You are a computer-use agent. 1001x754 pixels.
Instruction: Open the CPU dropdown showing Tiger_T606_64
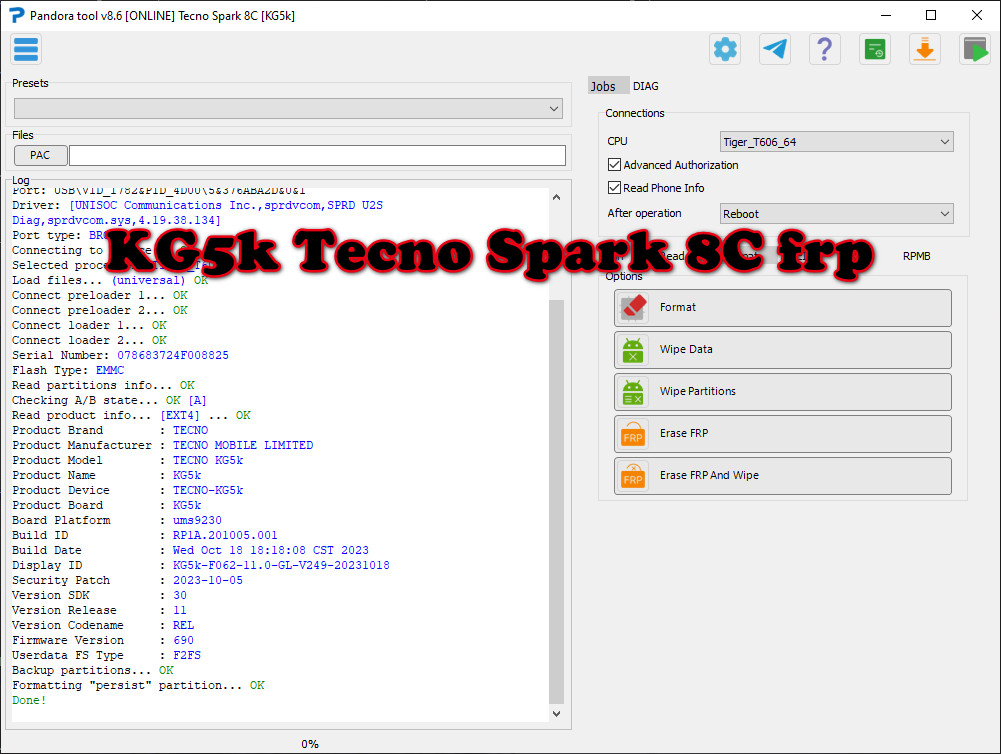pos(836,142)
